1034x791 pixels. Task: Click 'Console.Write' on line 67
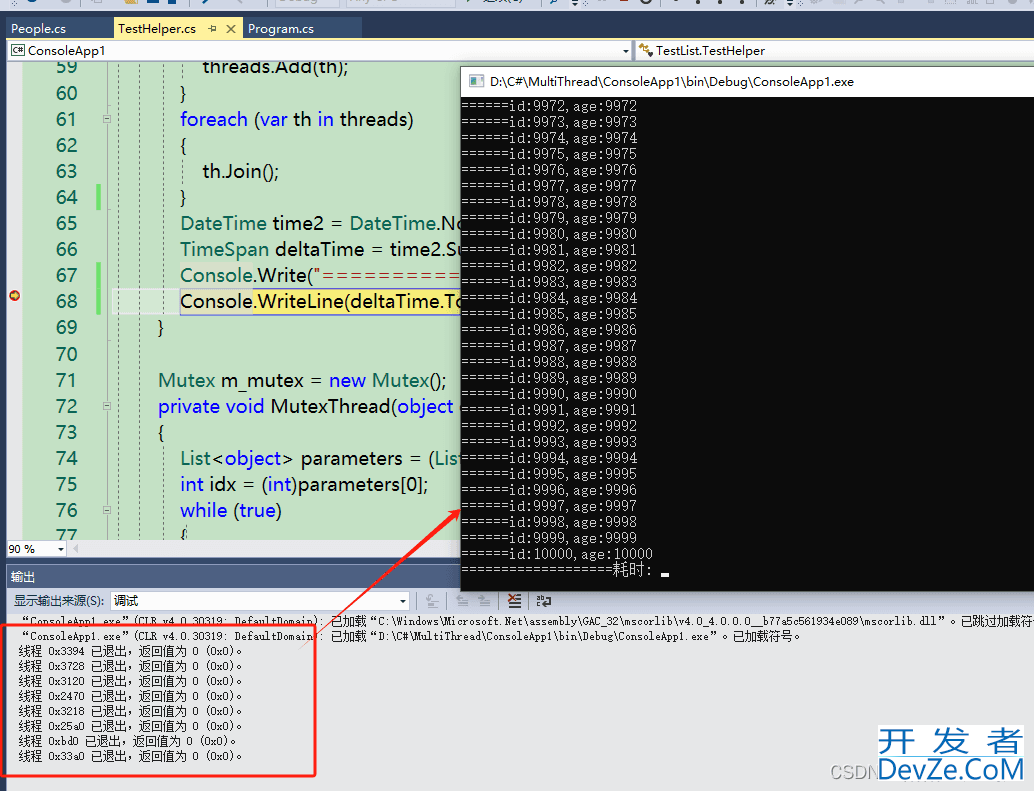coord(243,275)
